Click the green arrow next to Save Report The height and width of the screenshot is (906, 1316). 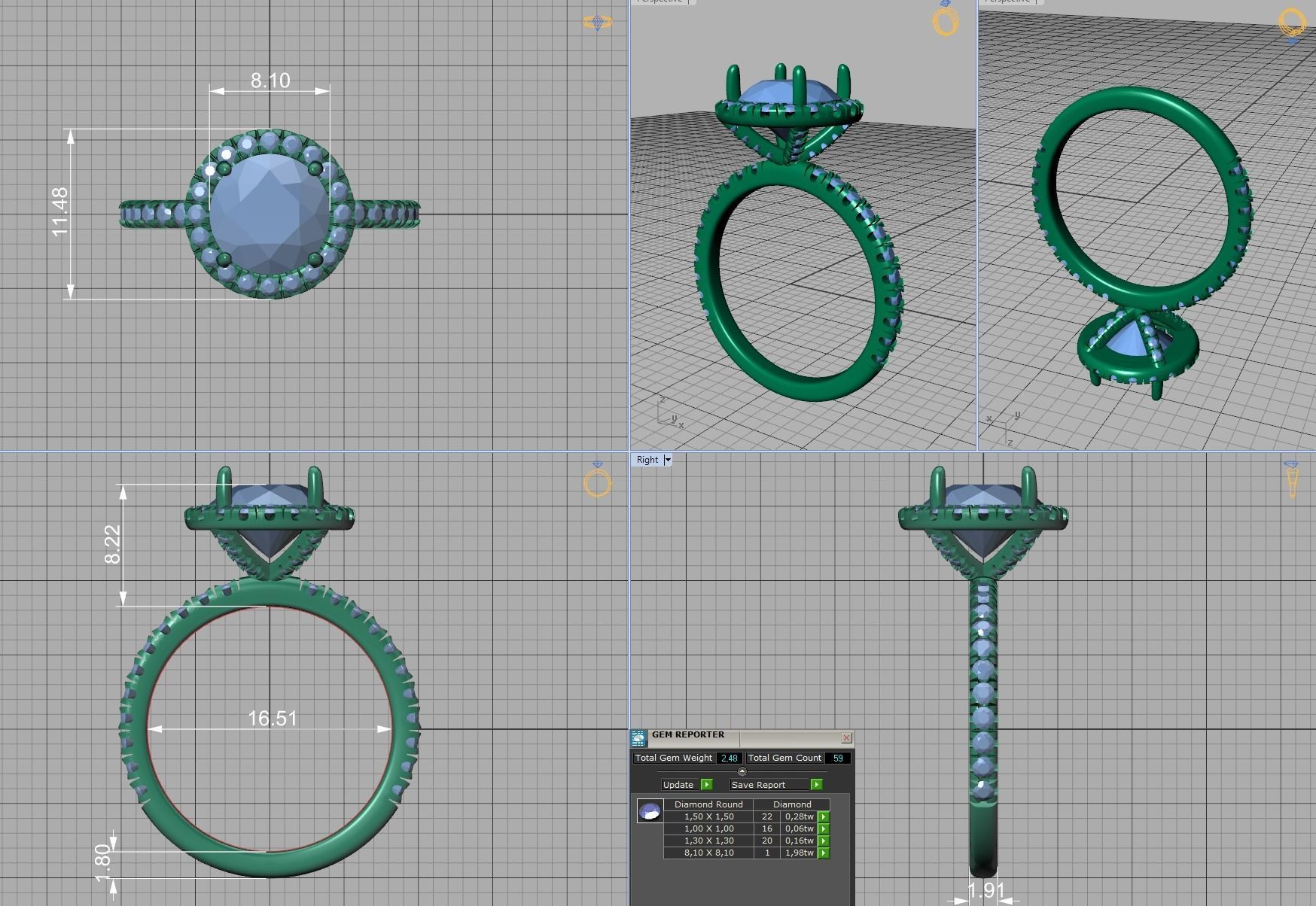pyautogui.click(x=816, y=784)
